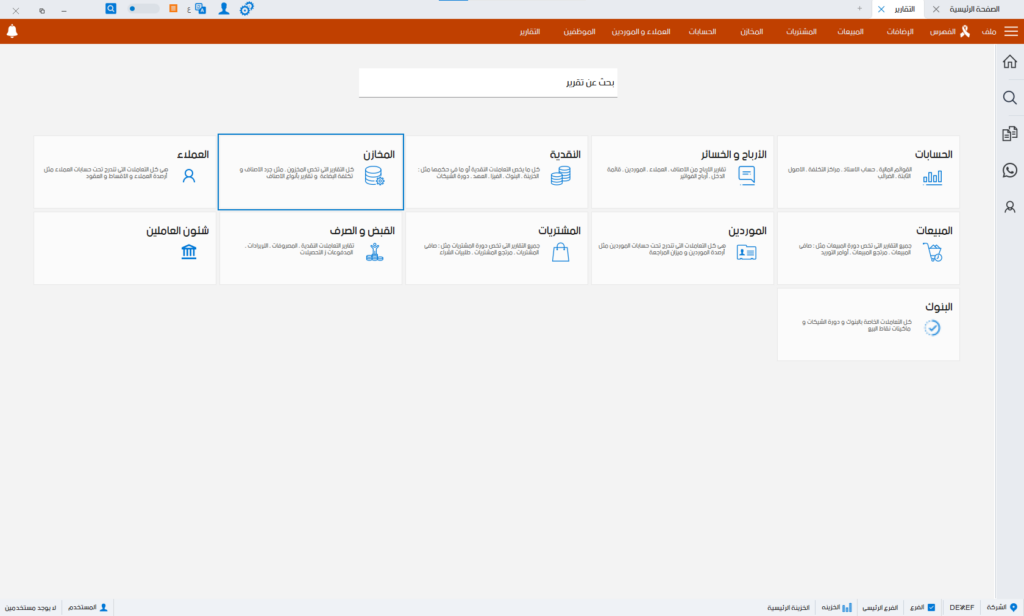This screenshot has height=616, width=1024.
Task: Click the user profile icon in sidebar
Action: (1009, 207)
